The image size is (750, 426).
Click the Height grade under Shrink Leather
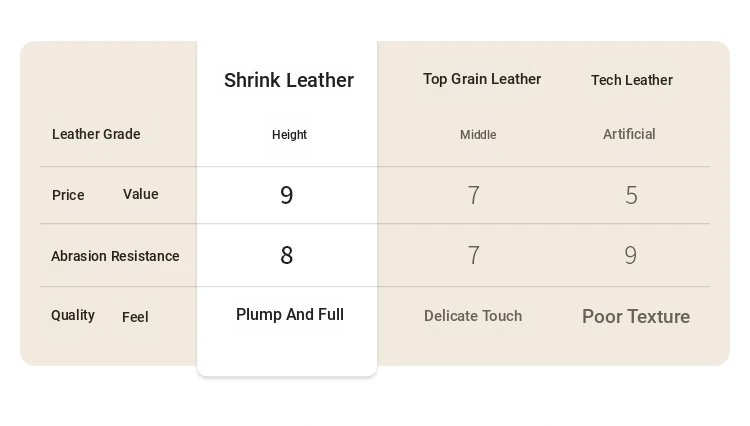point(289,135)
